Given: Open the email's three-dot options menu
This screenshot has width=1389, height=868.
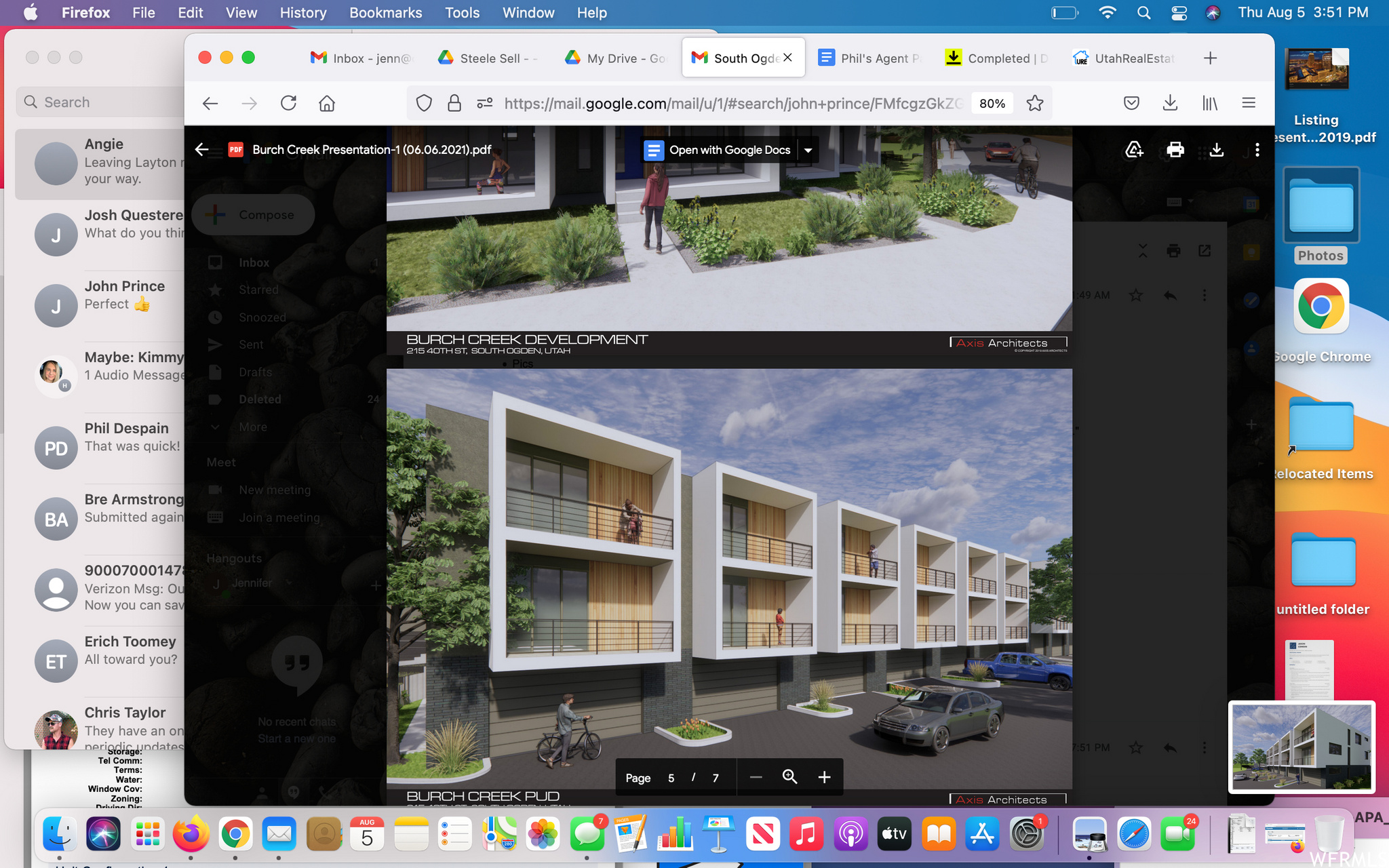Looking at the screenshot, I should click(1204, 295).
